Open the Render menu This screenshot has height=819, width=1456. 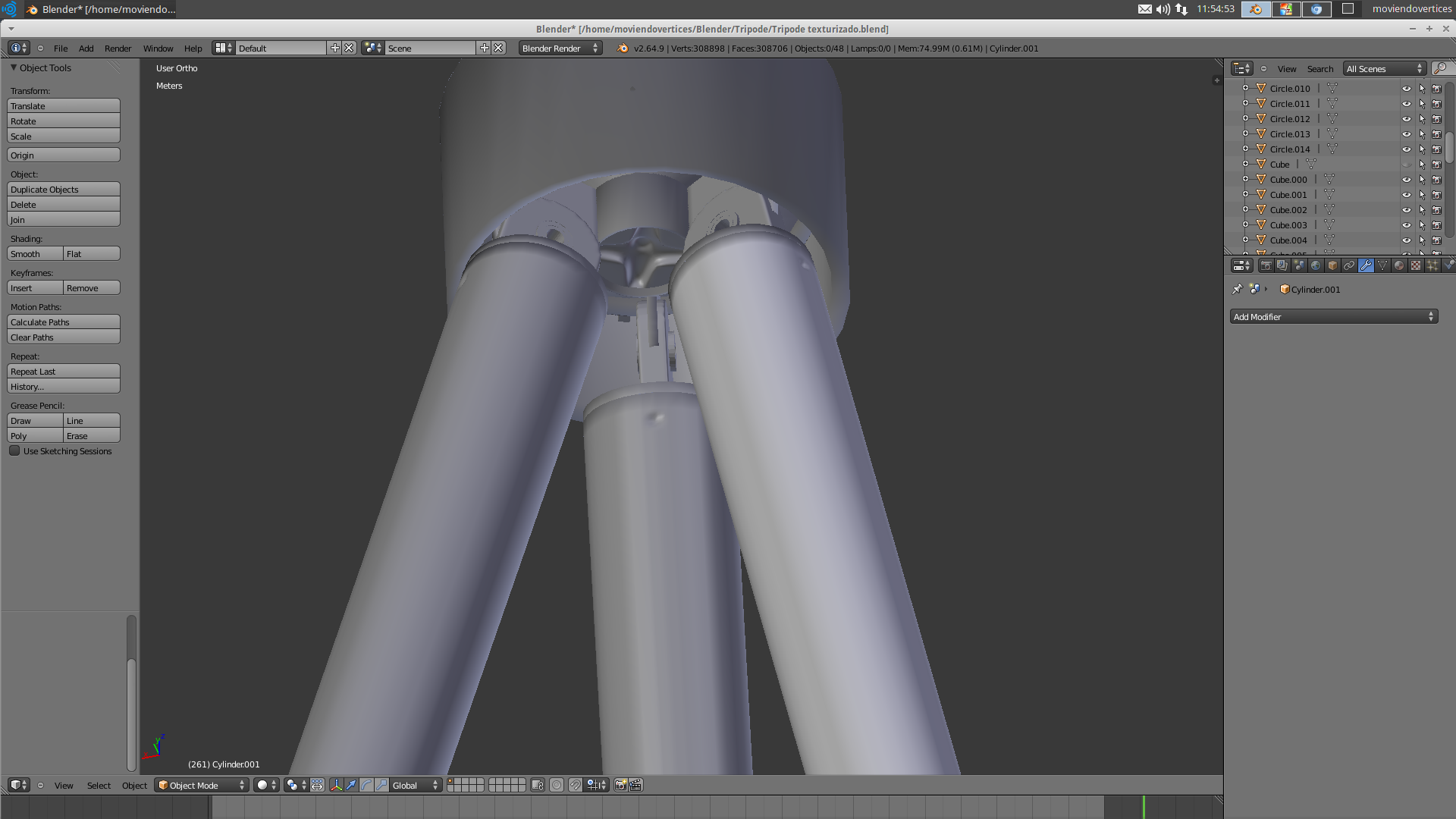(x=118, y=49)
